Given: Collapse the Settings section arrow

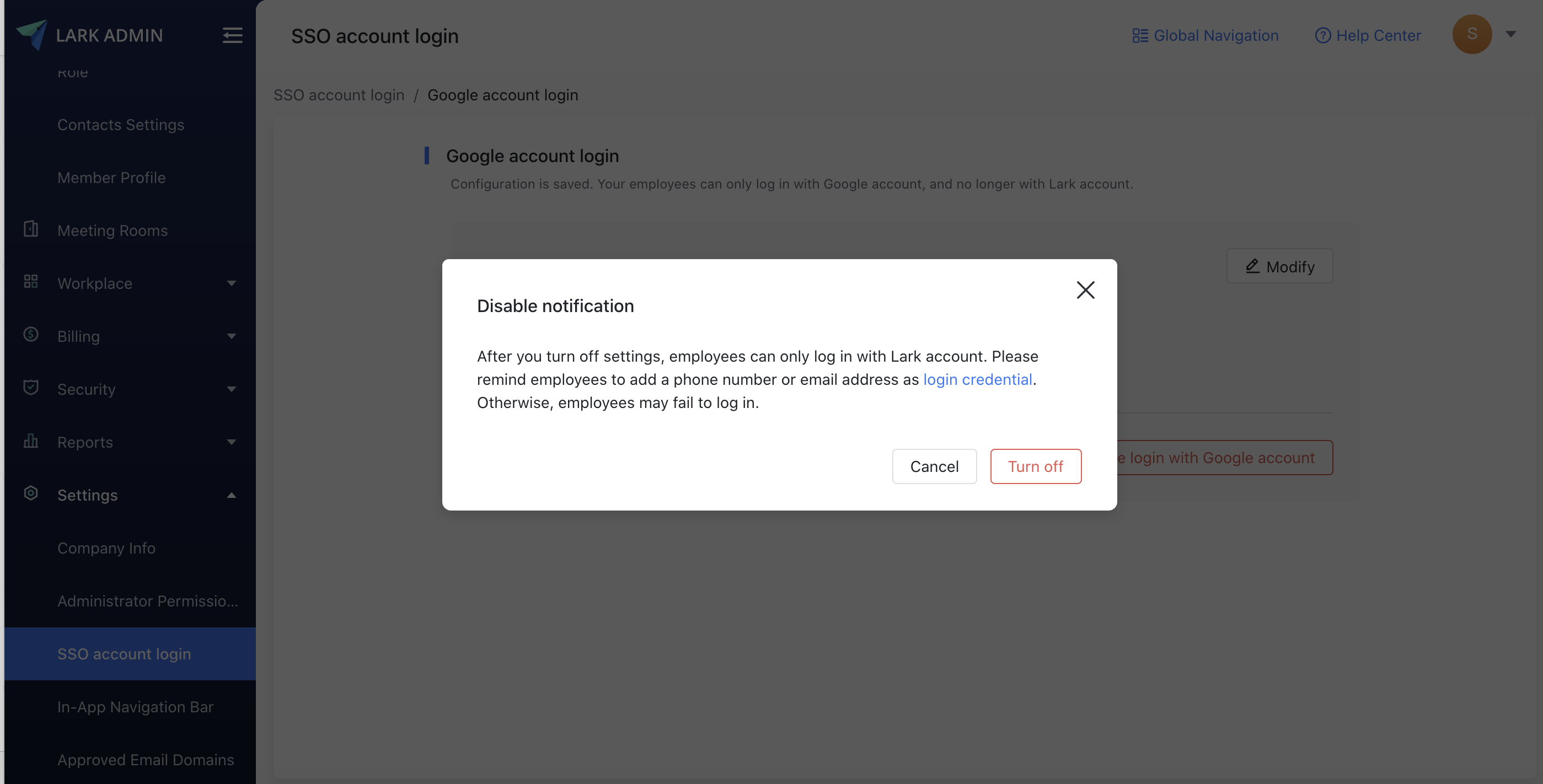Looking at the screenshot, I should coord(231,495).
